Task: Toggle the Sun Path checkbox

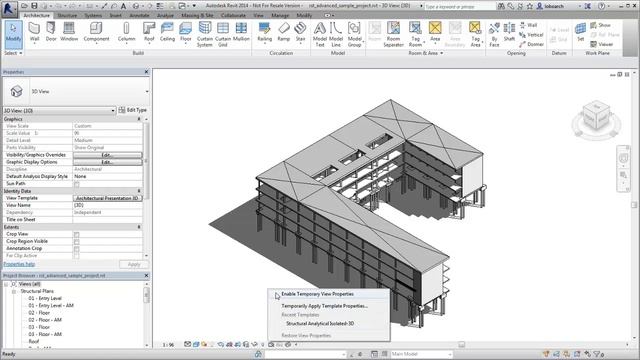Action: (76, 184)
